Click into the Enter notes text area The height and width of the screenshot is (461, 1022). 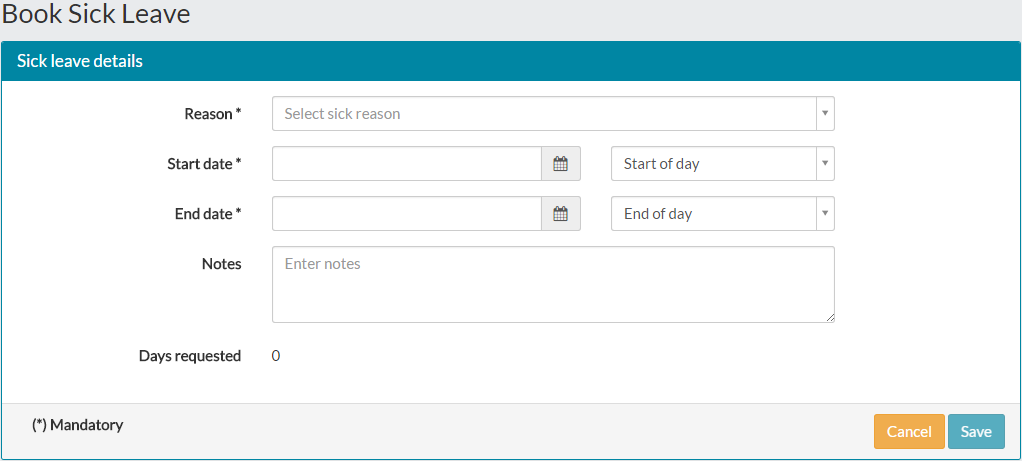pos(553,284)
